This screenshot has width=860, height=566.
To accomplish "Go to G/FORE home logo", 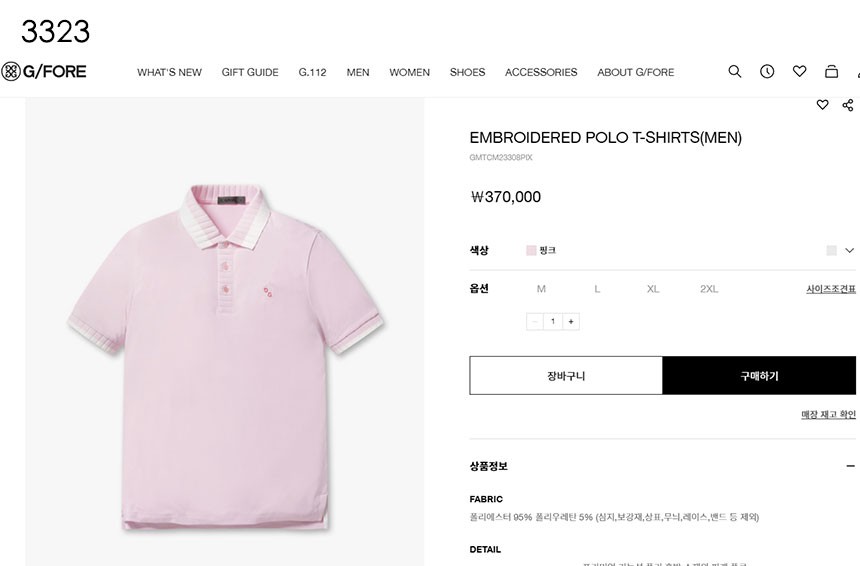I will coord(44,71).
